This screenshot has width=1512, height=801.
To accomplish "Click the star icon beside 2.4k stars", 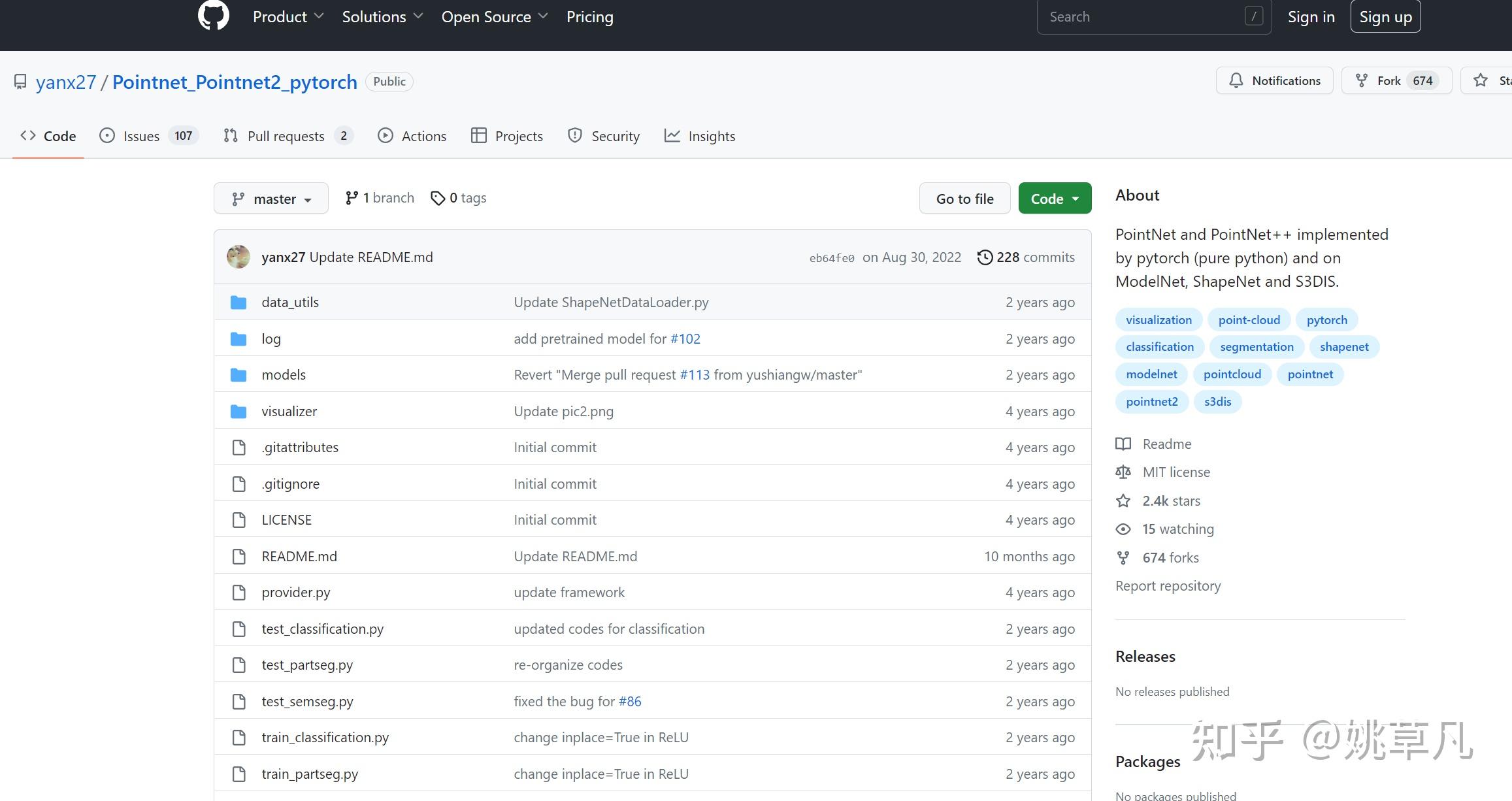I will 1123,501.
